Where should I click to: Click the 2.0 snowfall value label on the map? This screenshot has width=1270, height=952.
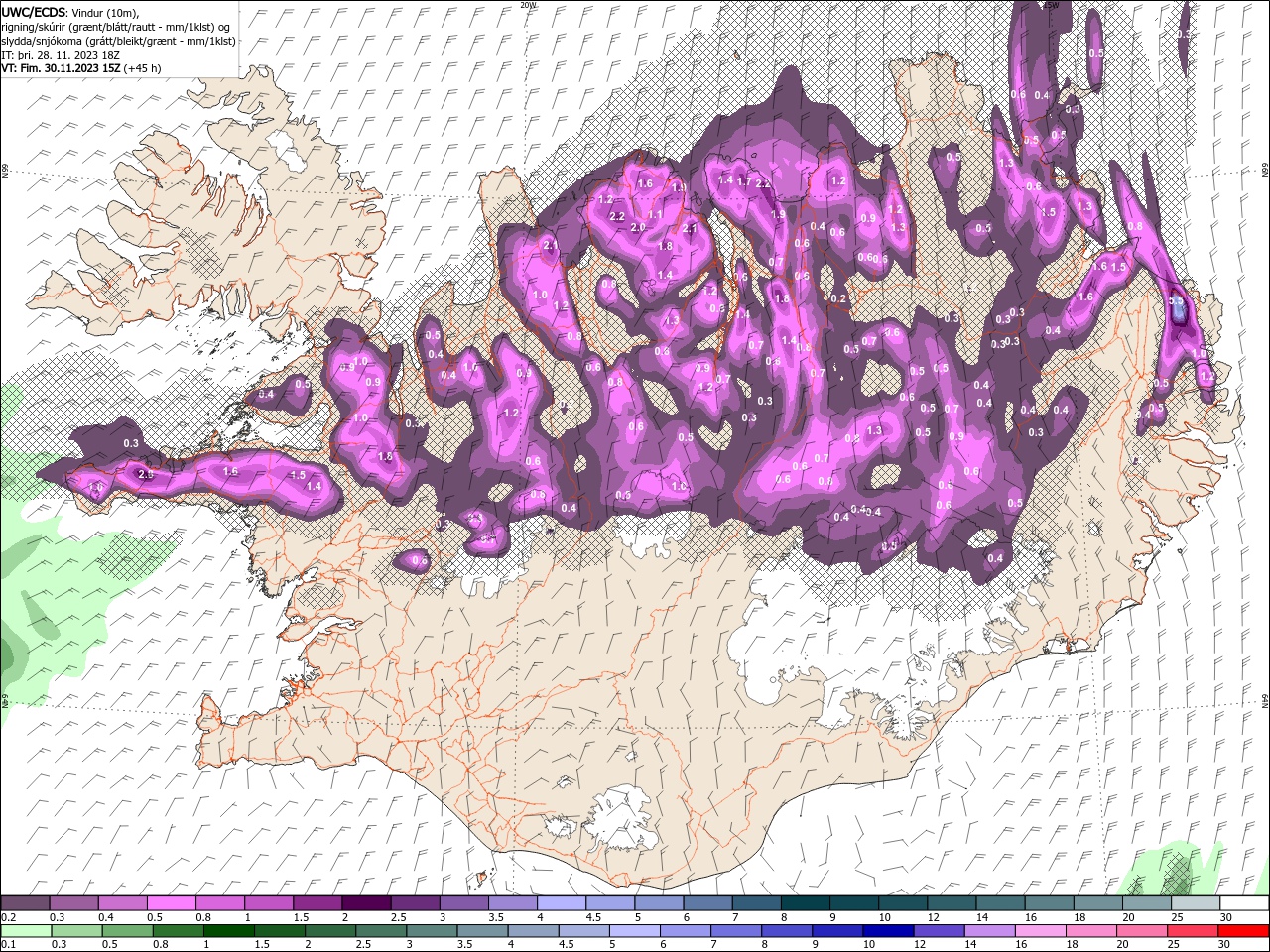click(637, 227)
